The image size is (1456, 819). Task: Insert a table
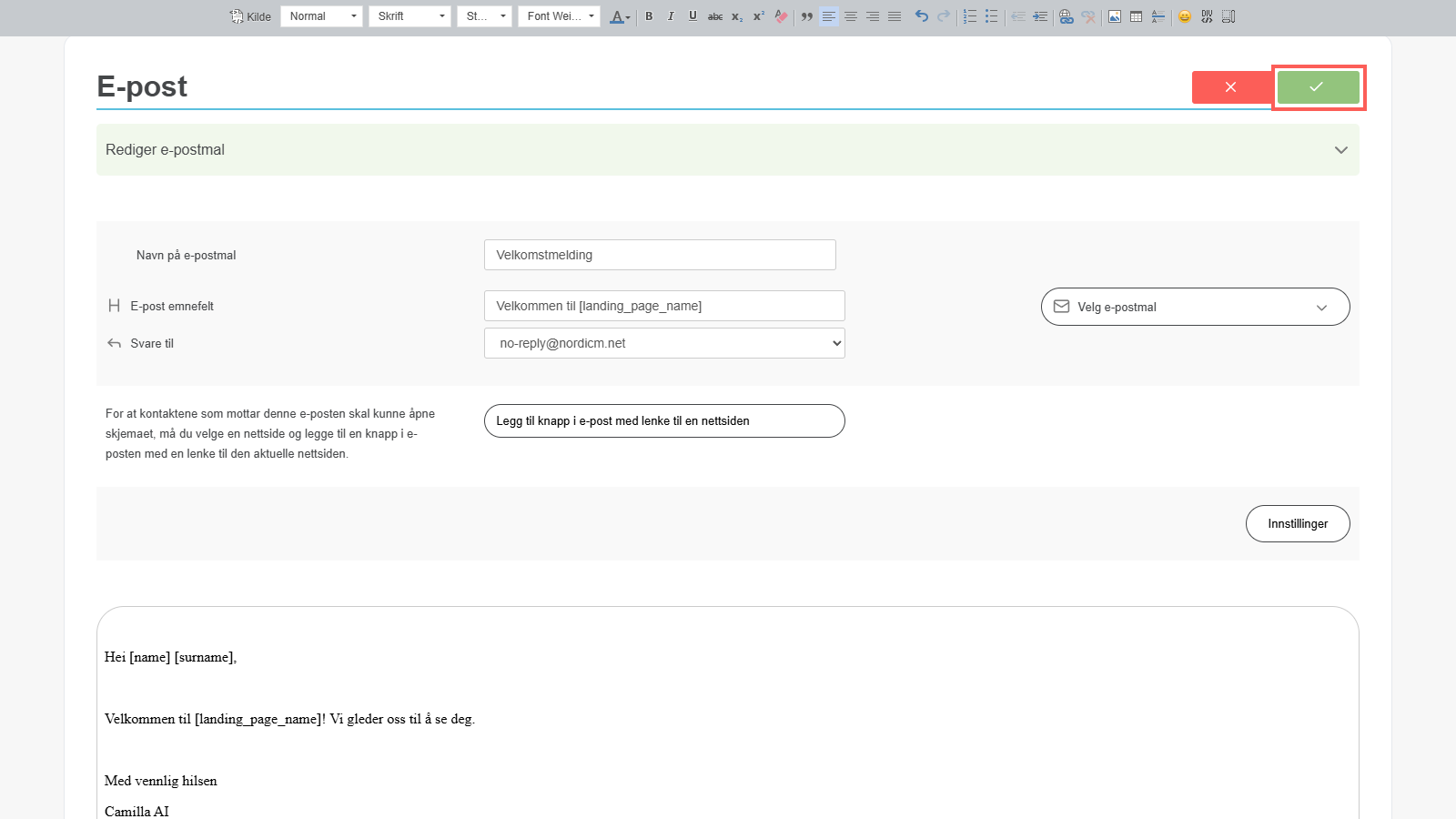tap(1137, 16)
